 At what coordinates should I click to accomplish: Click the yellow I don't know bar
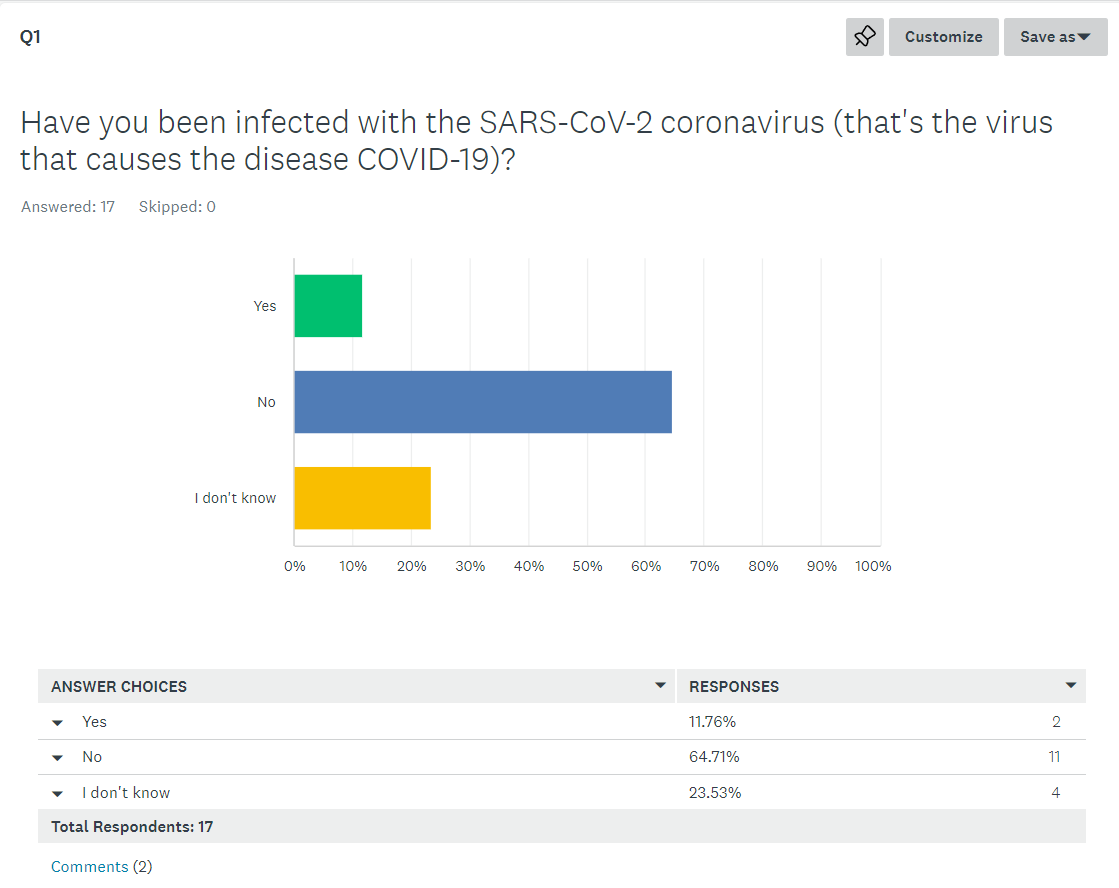[362, 498]
